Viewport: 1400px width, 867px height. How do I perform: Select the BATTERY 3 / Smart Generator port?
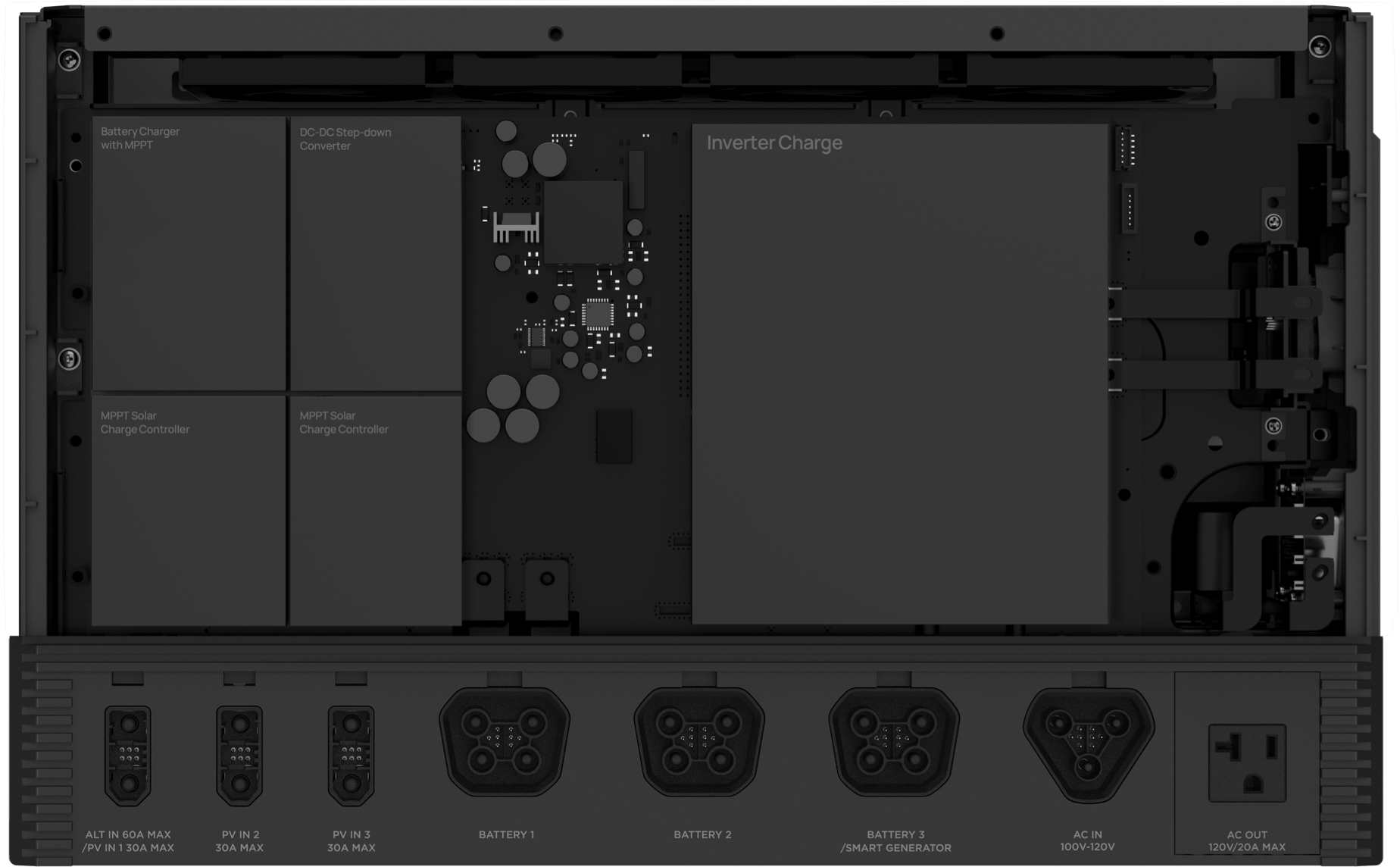894,741
